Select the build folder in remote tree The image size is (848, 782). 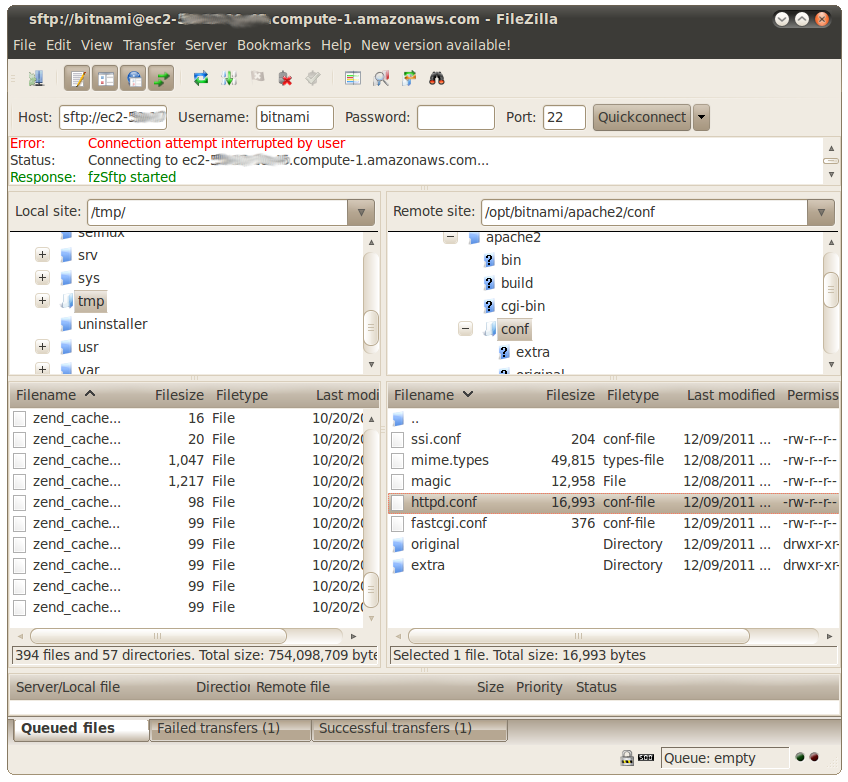[x=516, y=283]
